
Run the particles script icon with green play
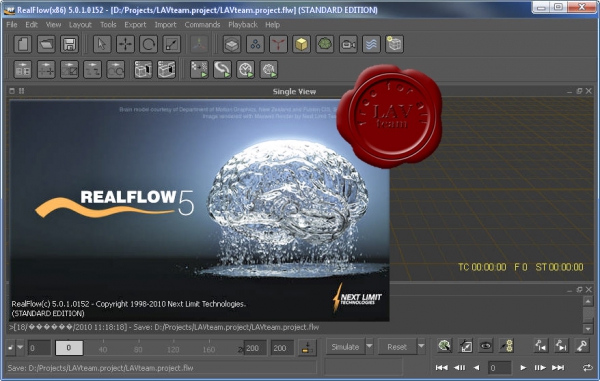[199, 70]
